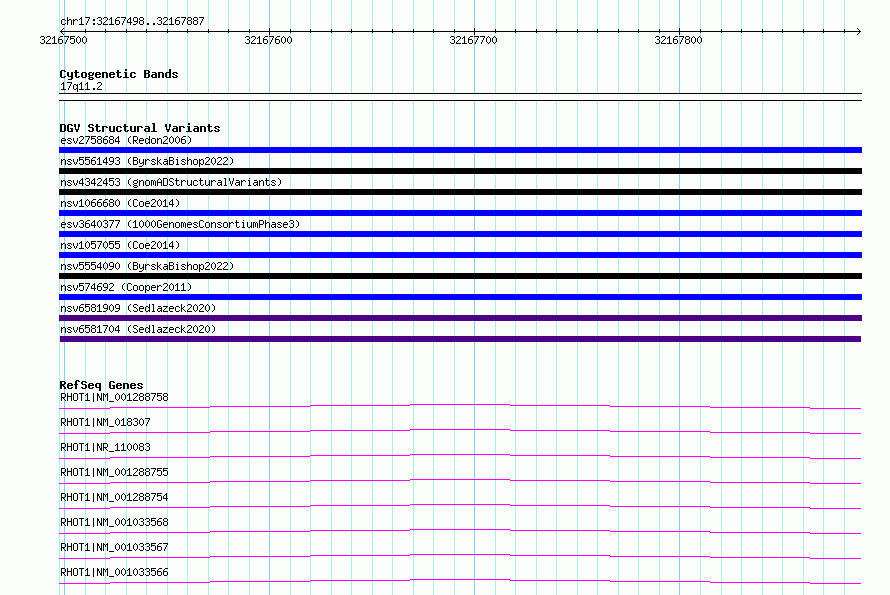The width and height of the screenshot is (890, 595).
Task: Click the cytogenetic band 17q11.2 outline bar
Action: tap(460, 97)
